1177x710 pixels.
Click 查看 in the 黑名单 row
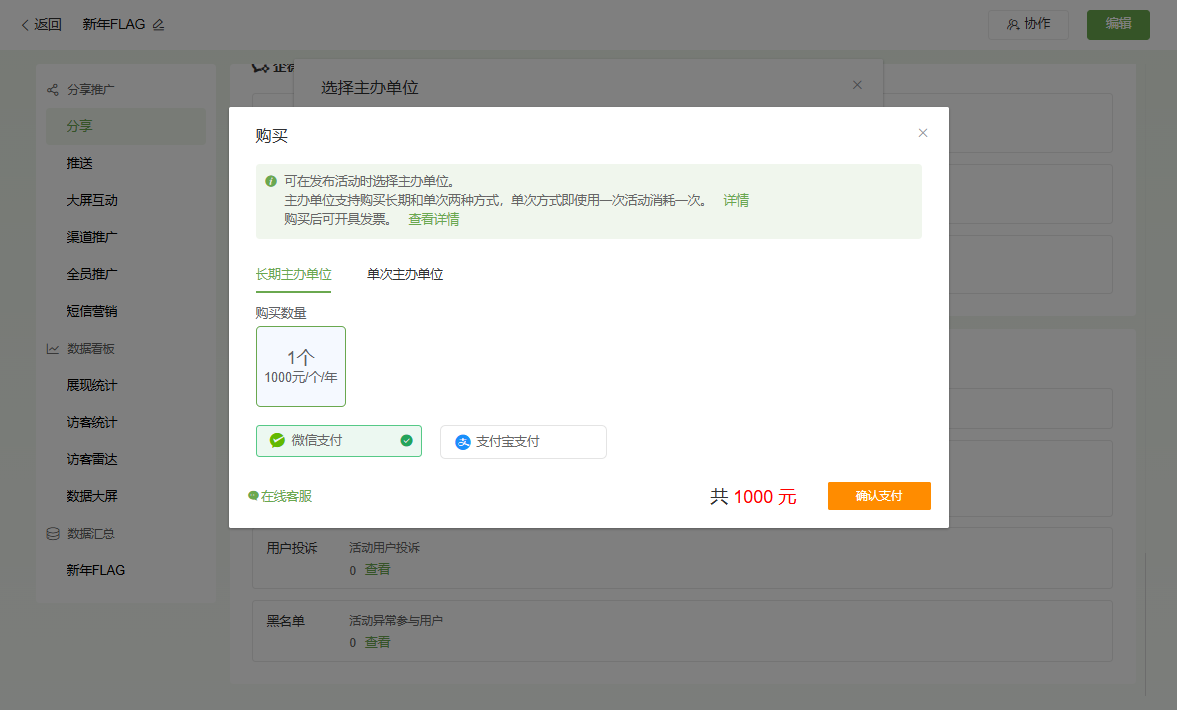click(x=378, y=642)
